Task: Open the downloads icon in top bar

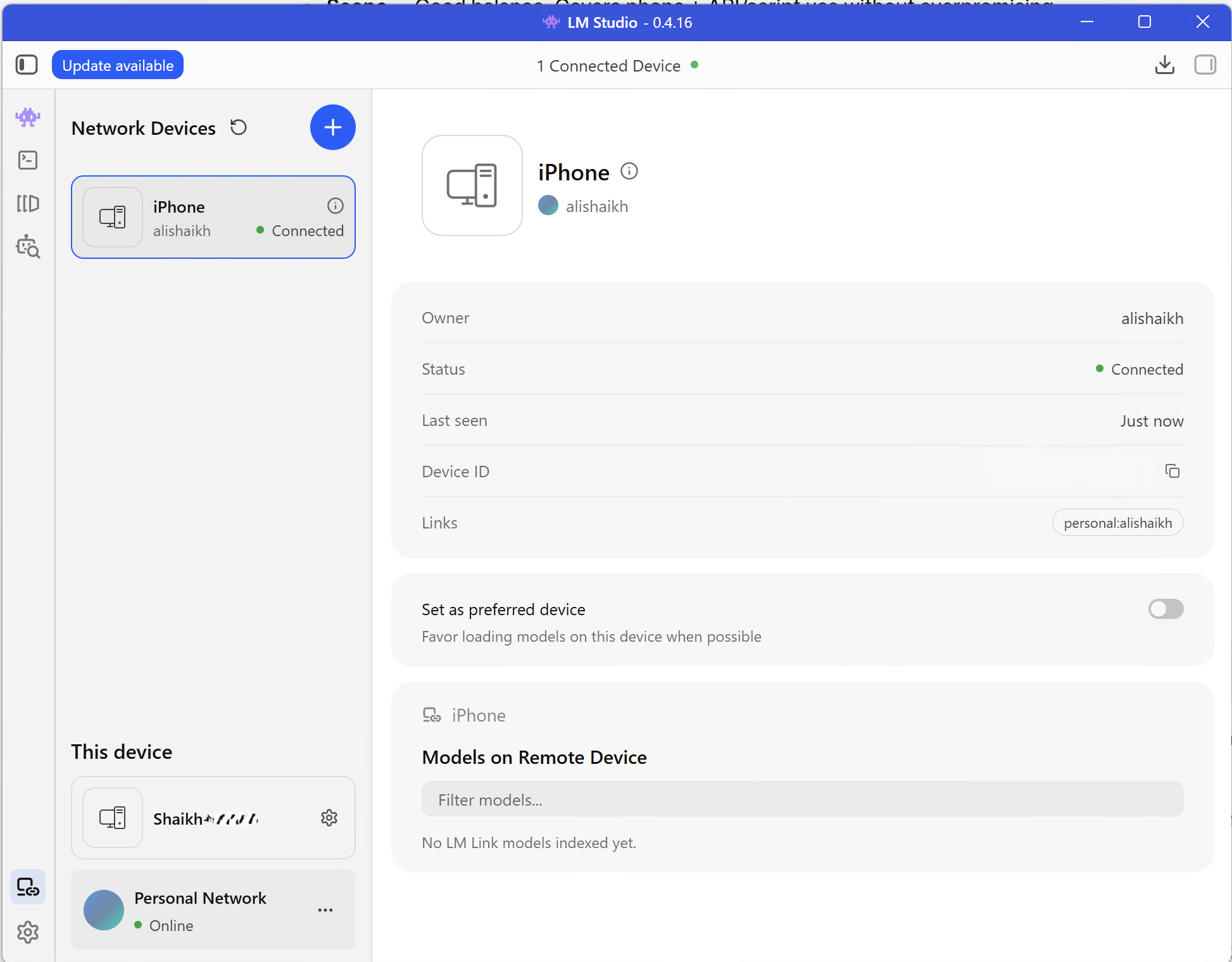Action: (x=1164, y=65)
